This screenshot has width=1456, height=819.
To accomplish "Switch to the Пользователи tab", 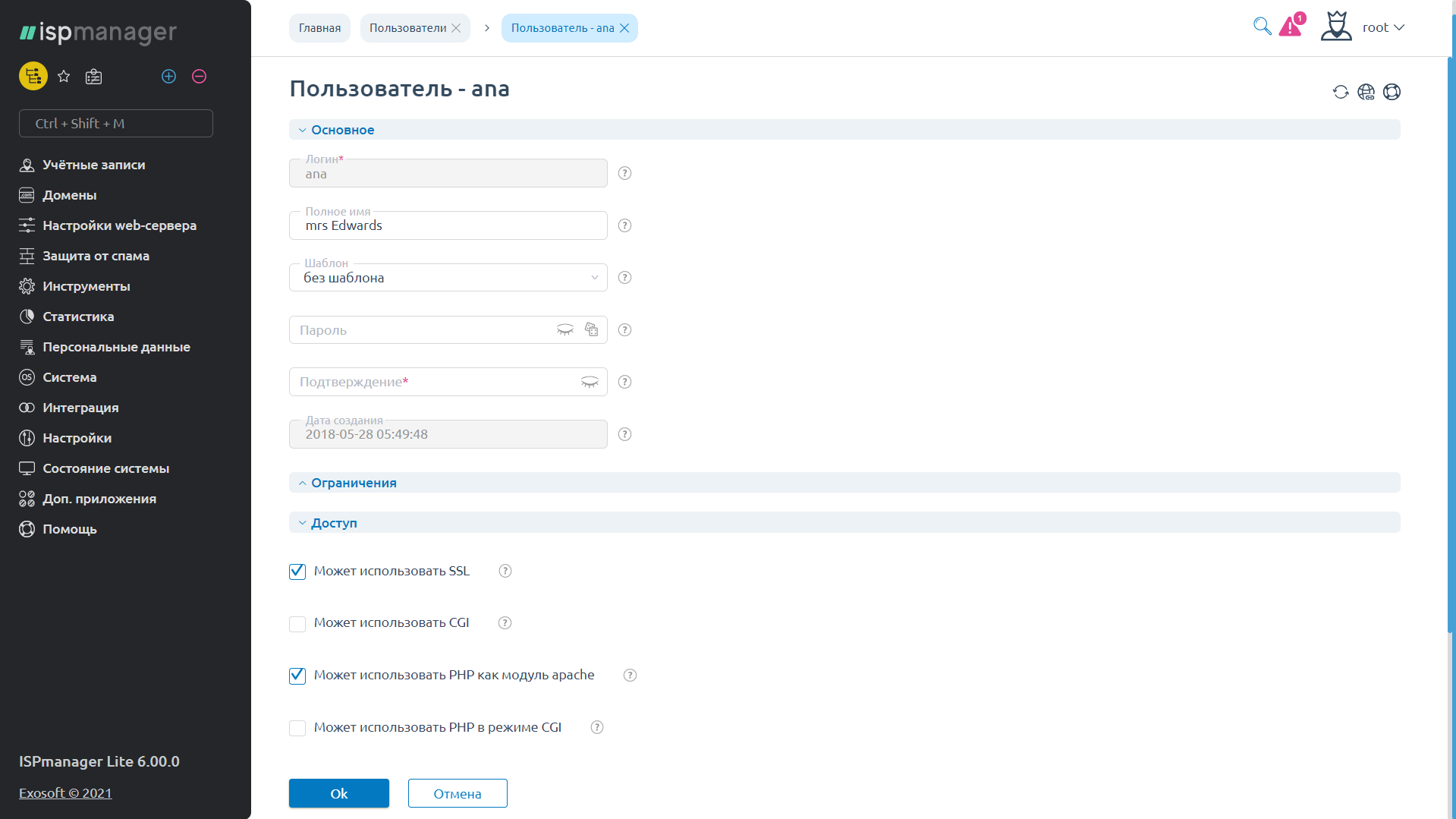I will [407, 28].
